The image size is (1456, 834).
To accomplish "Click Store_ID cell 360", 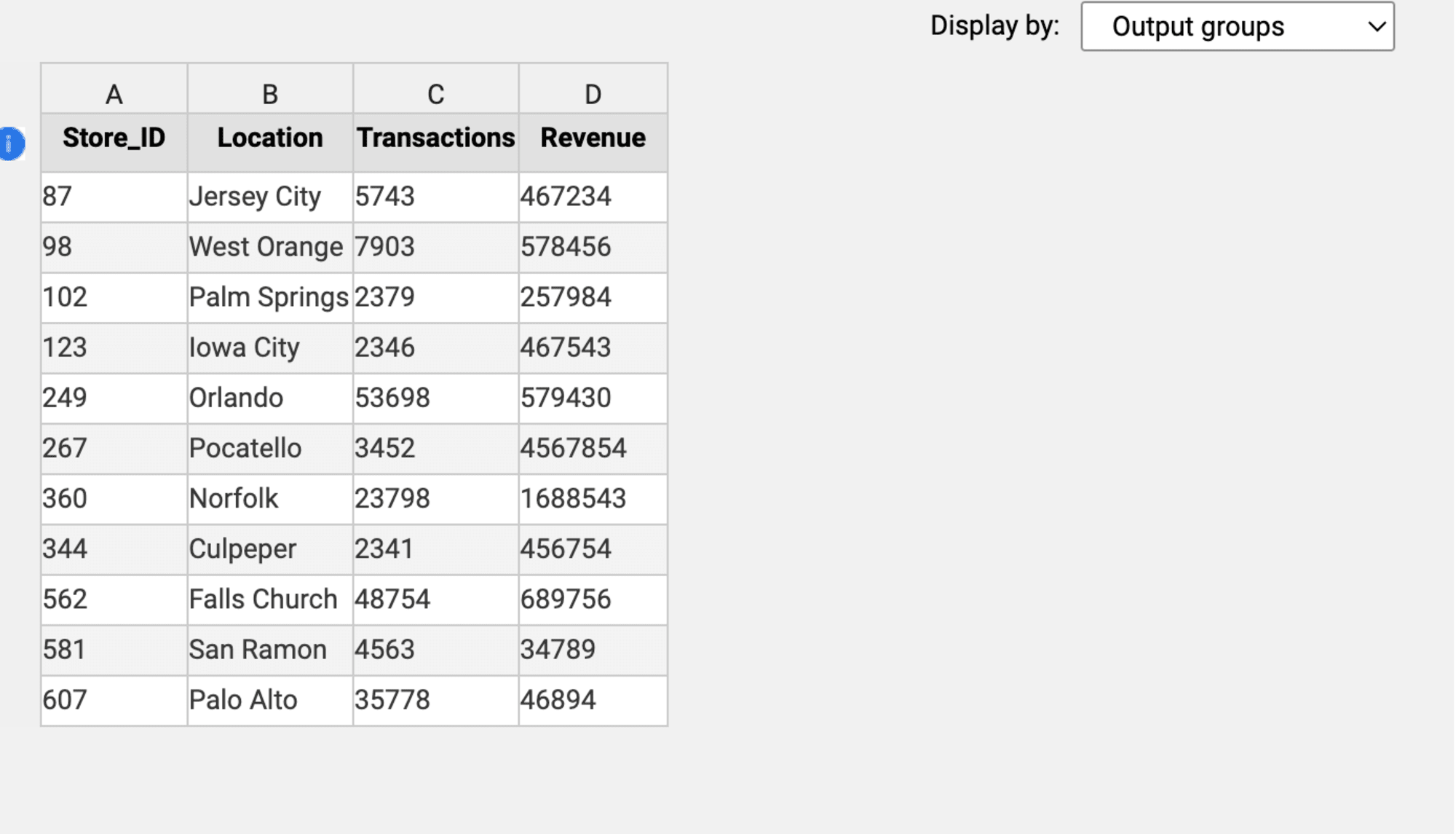I will [x=114, y=499].
